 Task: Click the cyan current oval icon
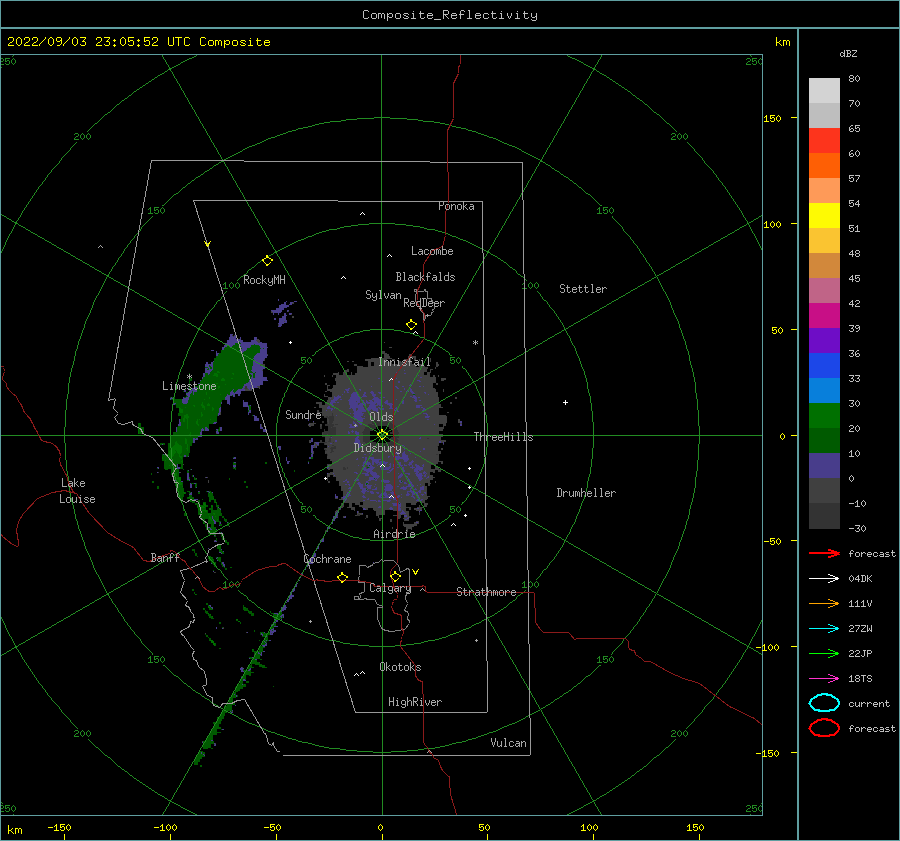click(824, 703)
